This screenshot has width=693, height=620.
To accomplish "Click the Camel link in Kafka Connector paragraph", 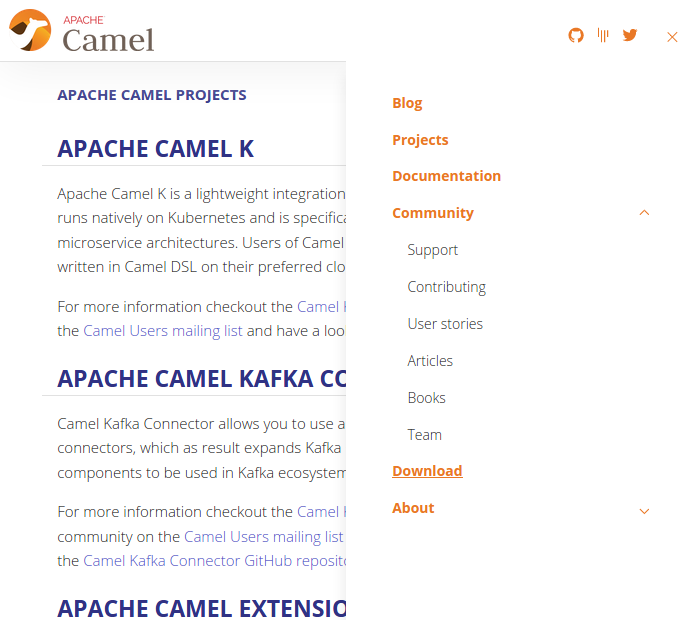I will (x=321, y=512).
